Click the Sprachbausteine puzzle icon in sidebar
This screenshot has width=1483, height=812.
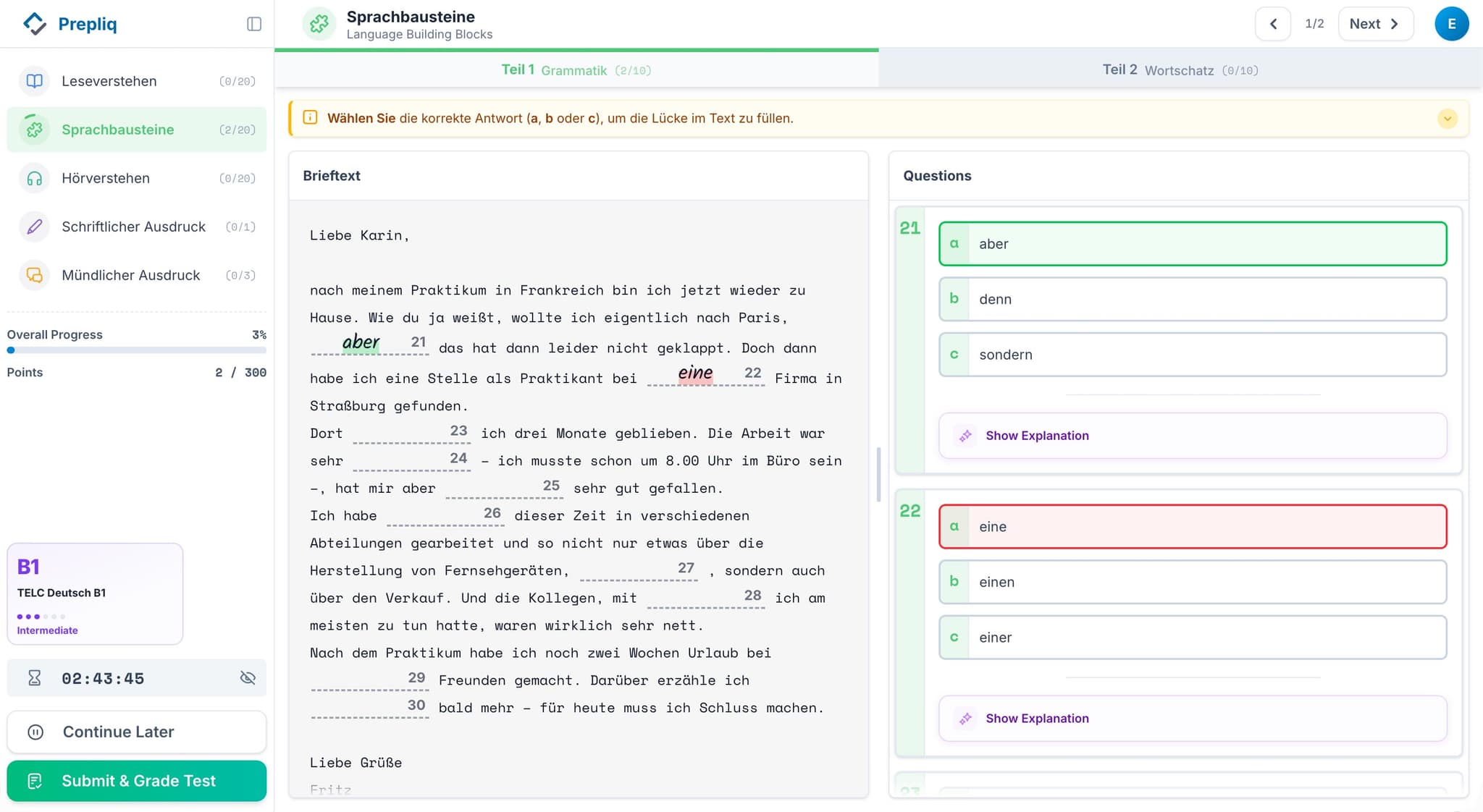34,130
